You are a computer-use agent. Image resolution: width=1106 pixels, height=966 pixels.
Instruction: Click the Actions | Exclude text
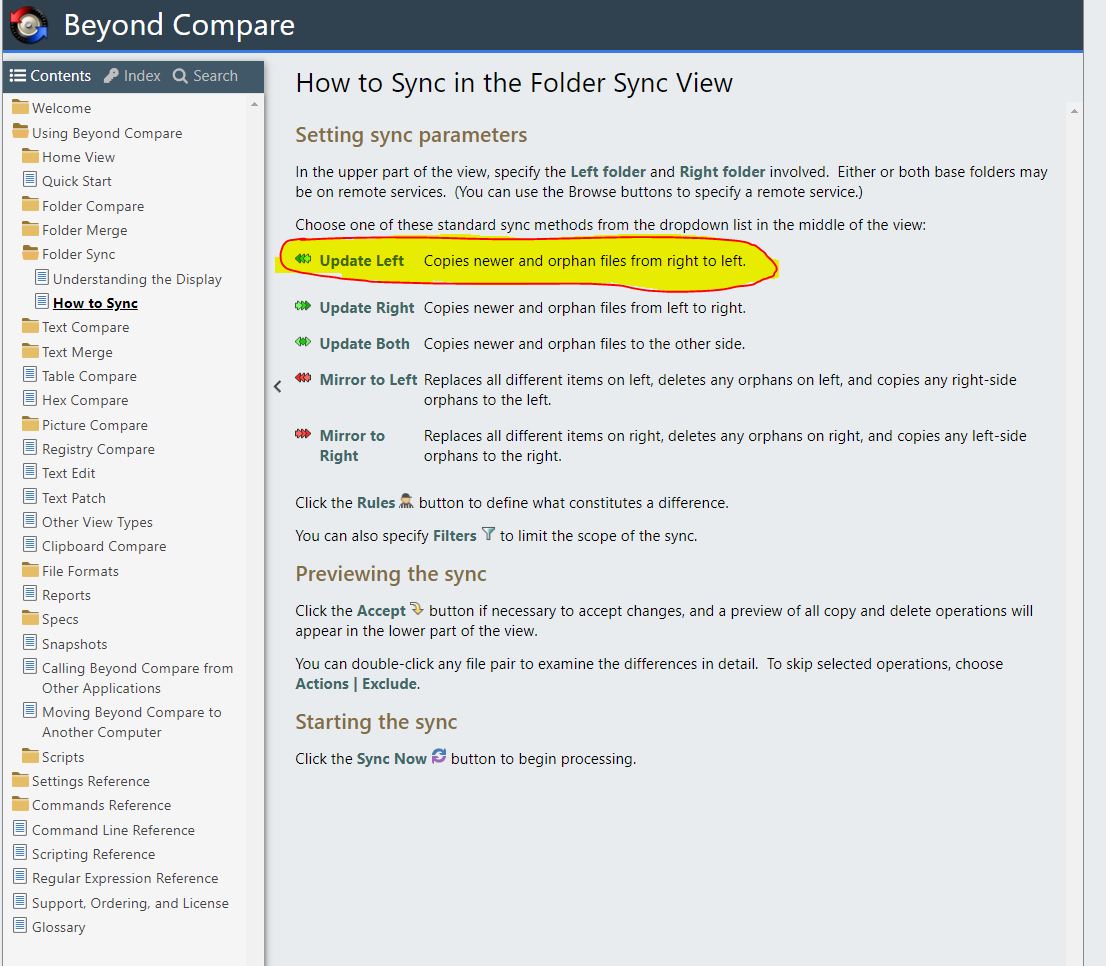click(356, 684)
